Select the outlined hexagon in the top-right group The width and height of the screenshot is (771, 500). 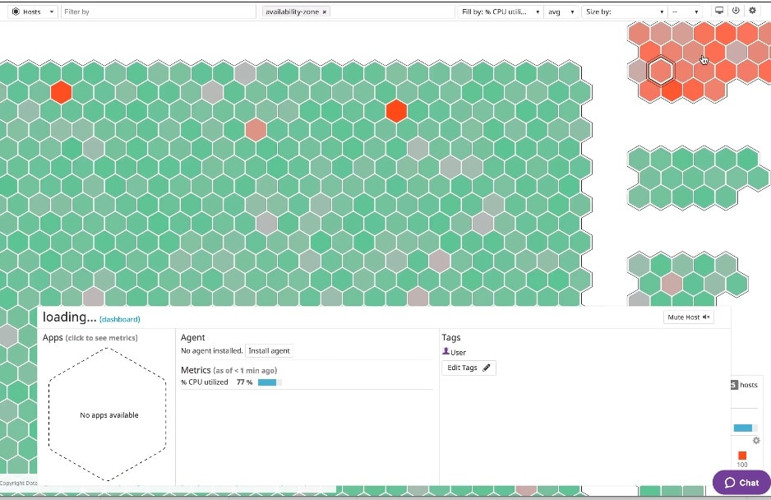660,71
